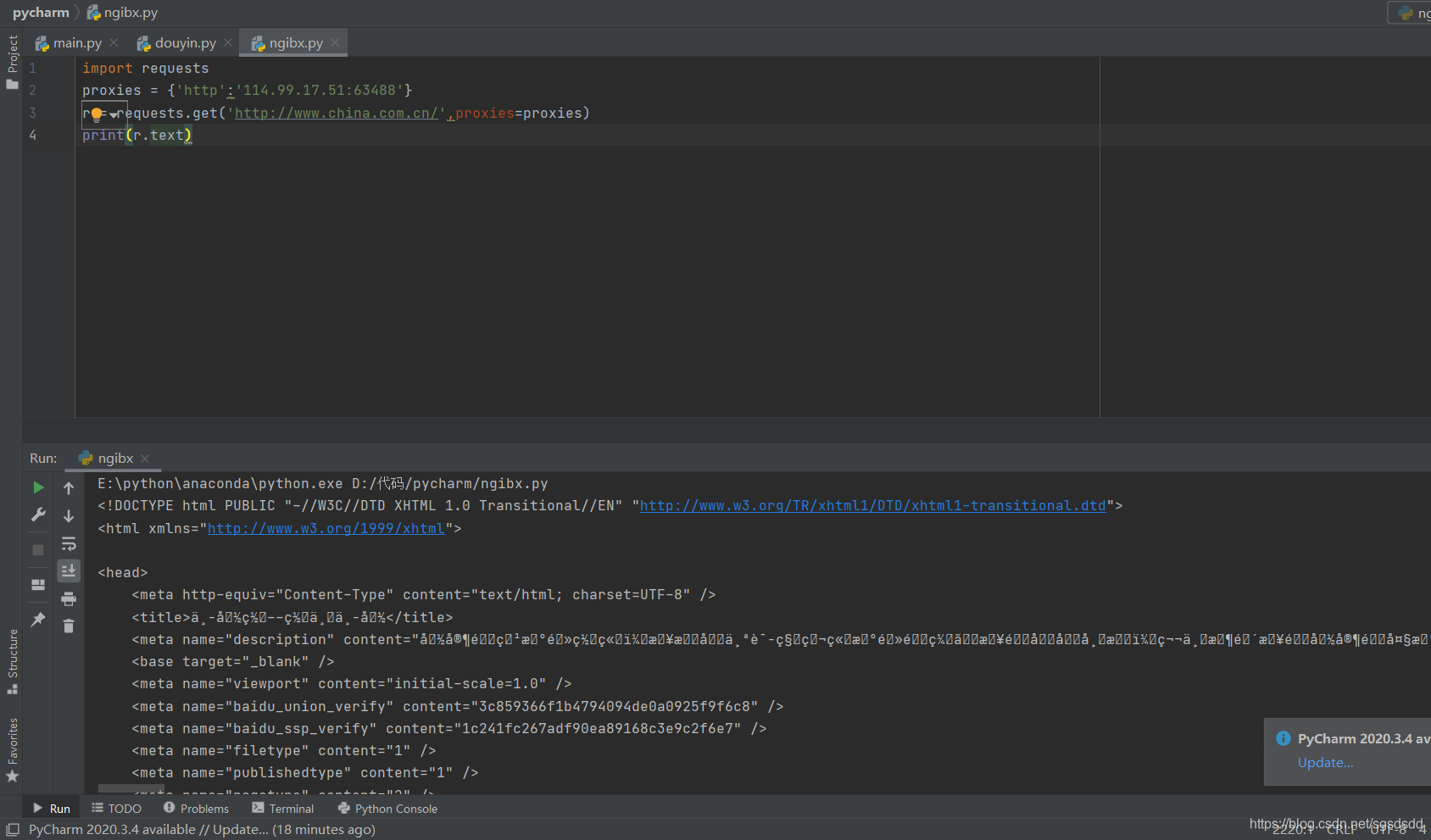Click the Up the stack trace arrow

(x=69, y=488)
